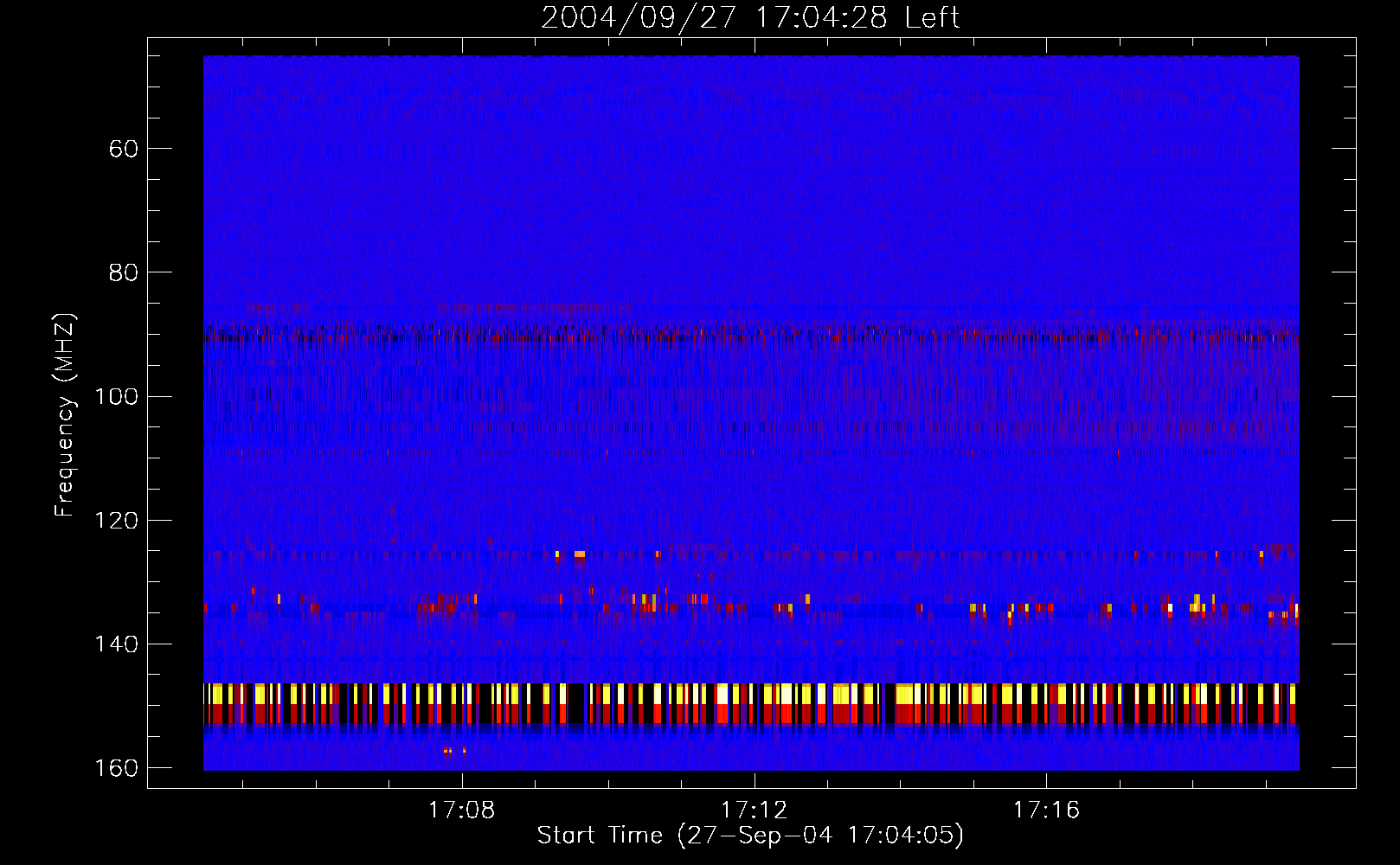Screen dimensions: 1400x865
Task: Click the plot title '2004/09/27 17:04:28 Left'
Action: point(750,17)
